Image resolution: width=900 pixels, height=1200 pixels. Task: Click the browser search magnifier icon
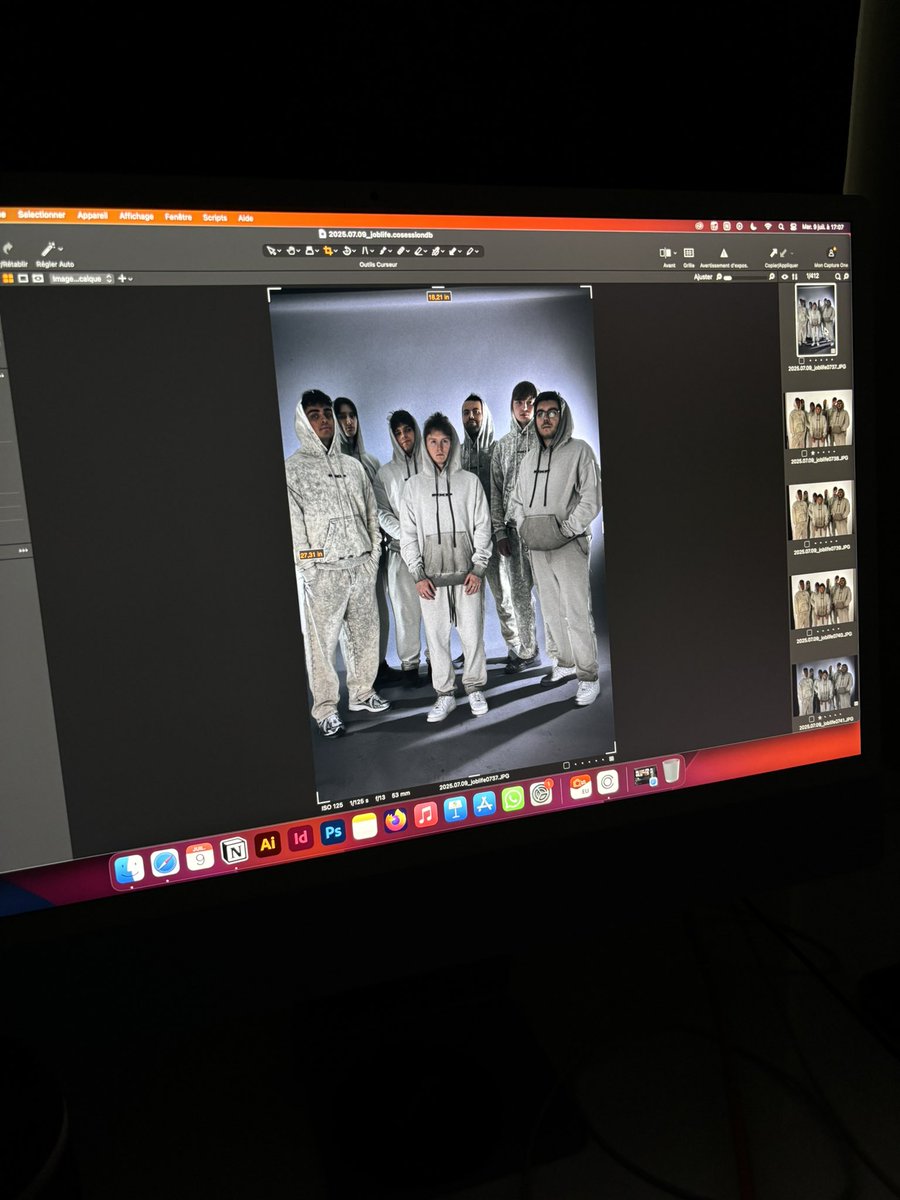[837, 276]
